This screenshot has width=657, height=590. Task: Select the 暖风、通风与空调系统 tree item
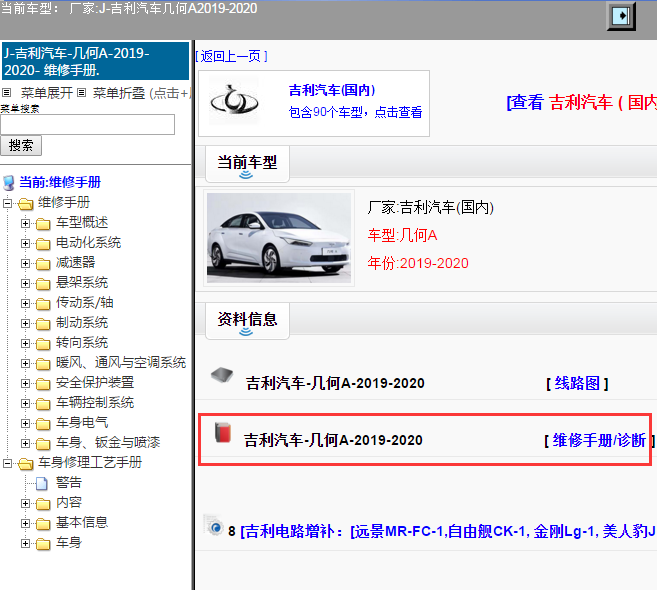pos(121,363)
